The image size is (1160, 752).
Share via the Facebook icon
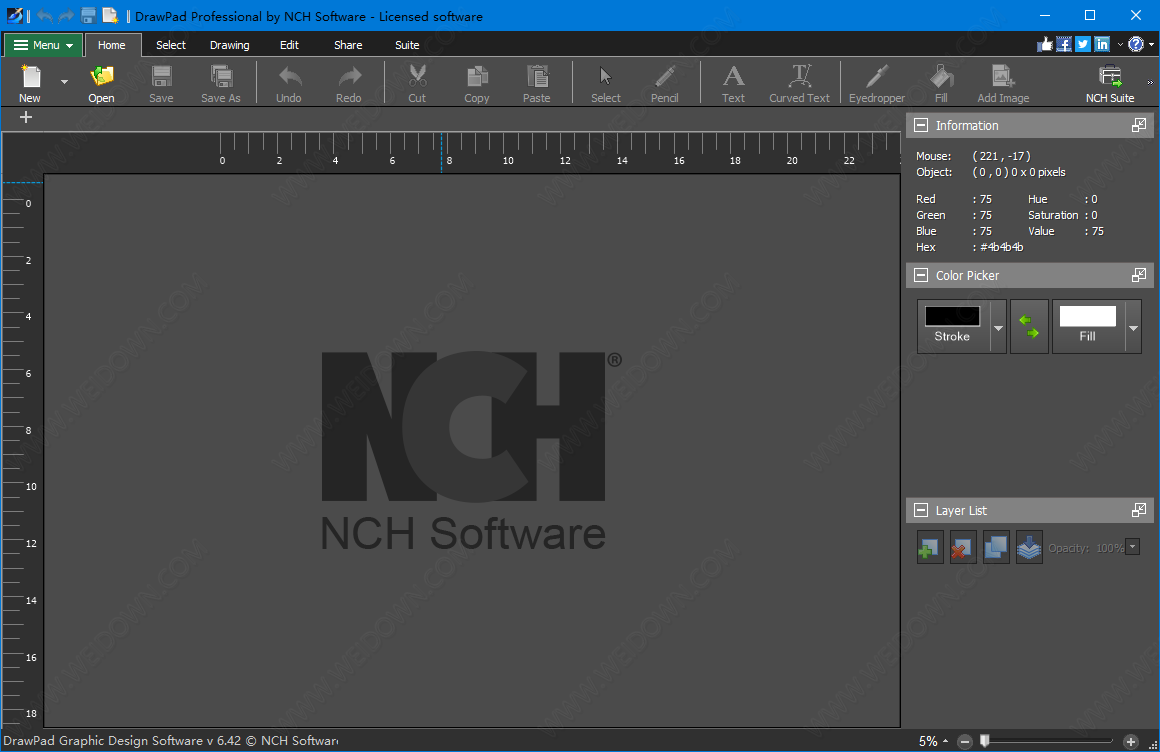(x=1064, y=44)
